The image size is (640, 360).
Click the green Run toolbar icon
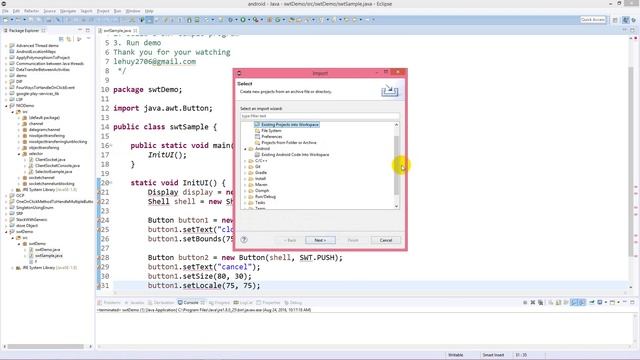(243, 20)
